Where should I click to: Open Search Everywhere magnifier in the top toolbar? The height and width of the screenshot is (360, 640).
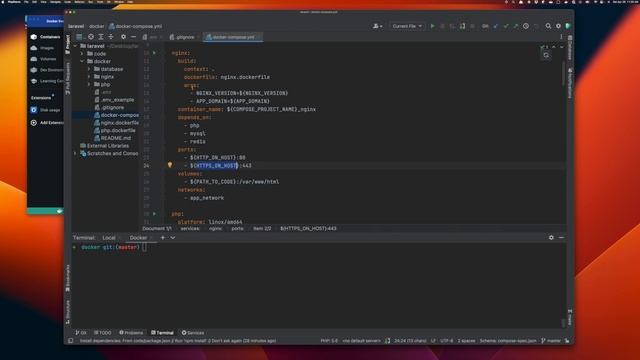click(548, 26)
